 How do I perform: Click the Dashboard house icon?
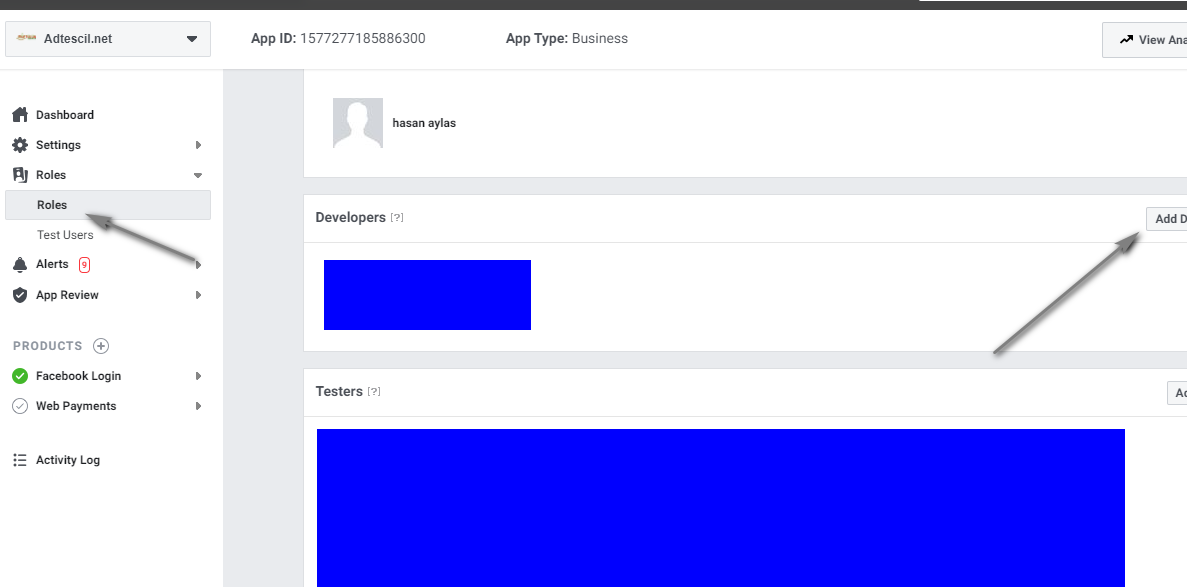coord(20,115)
